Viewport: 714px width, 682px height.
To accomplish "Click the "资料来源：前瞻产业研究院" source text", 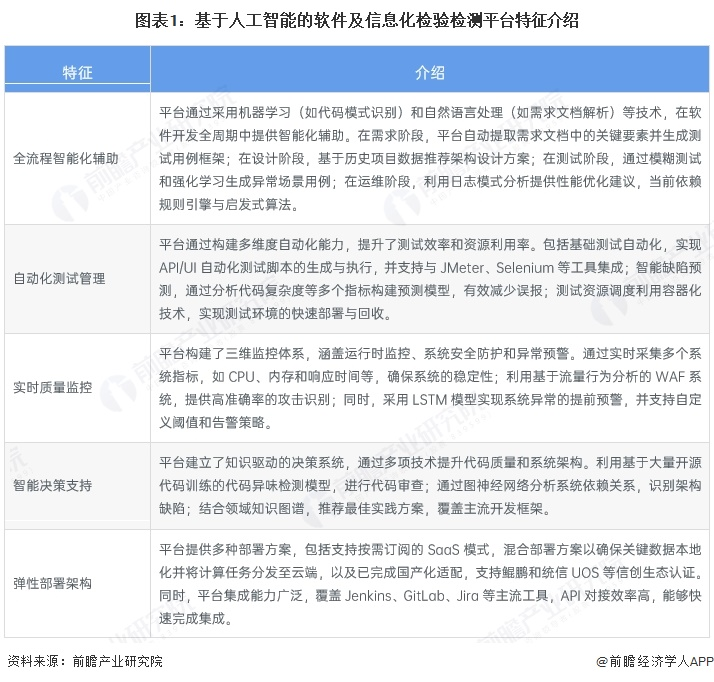I will (84, 661).
